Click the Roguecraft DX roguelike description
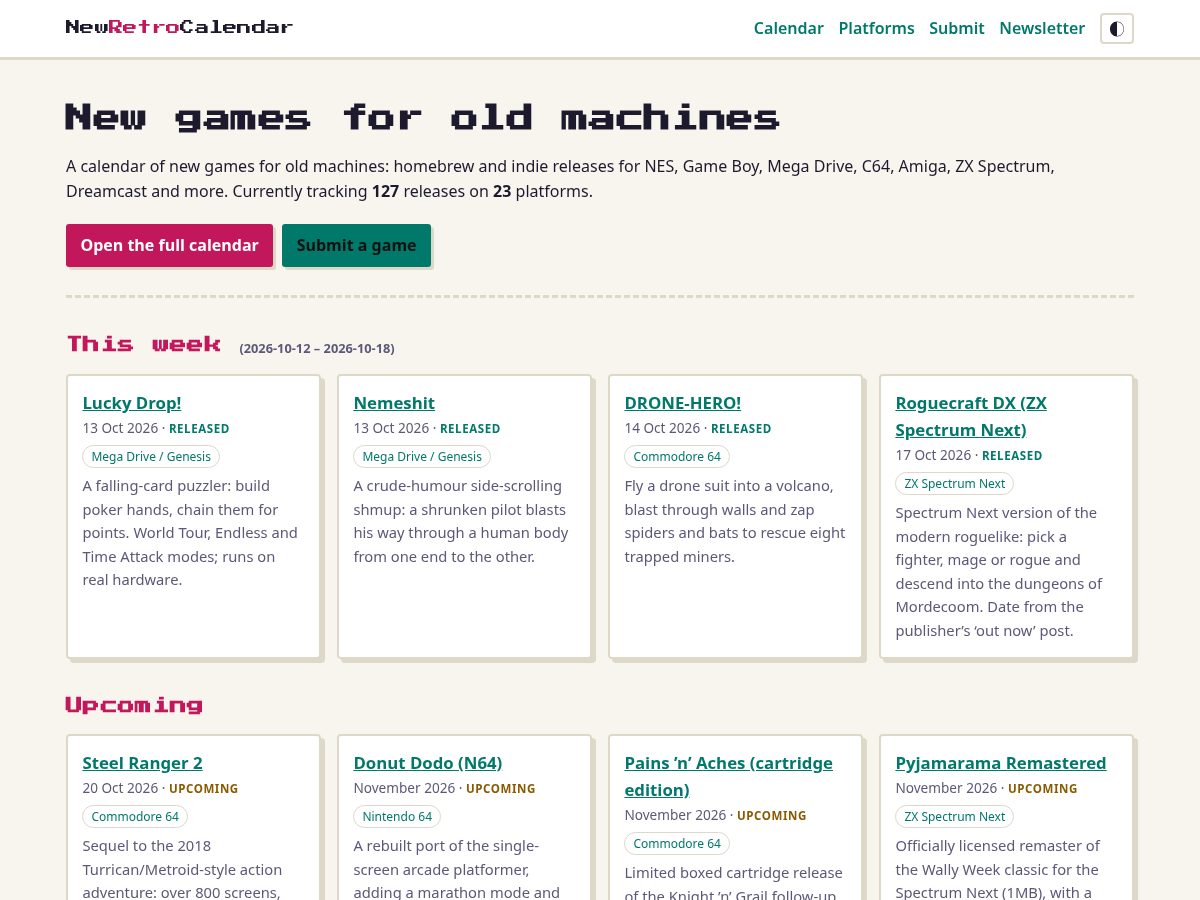 point(1000,571)
